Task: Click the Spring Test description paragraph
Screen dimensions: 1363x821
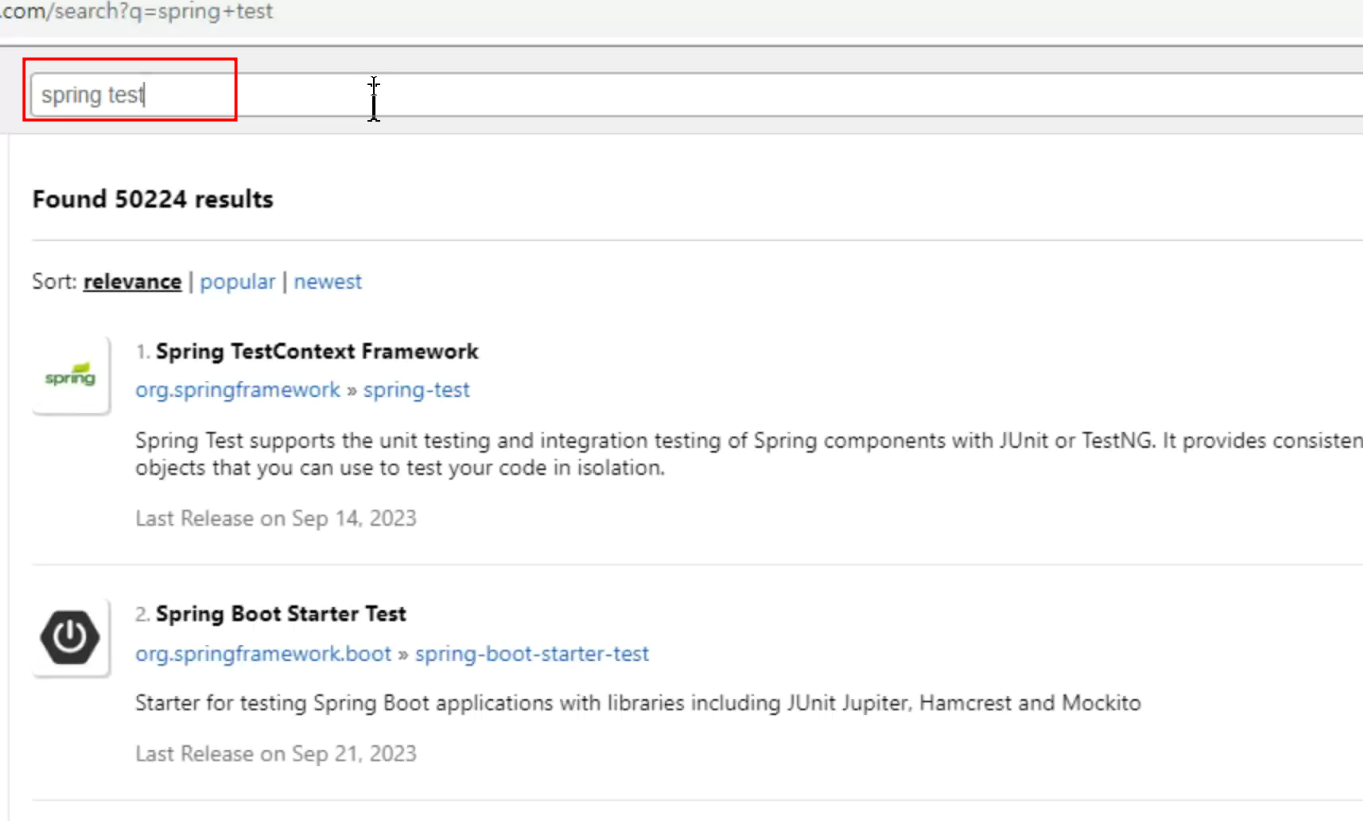Action: point(749,454)
